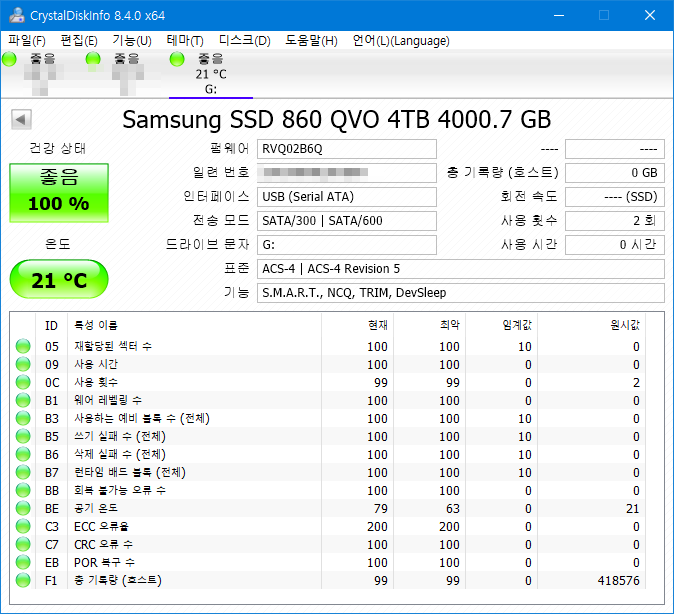Close the CrystalDiskInfo window
This screenshot has height=614, width=674.
(x=650, y=15)
